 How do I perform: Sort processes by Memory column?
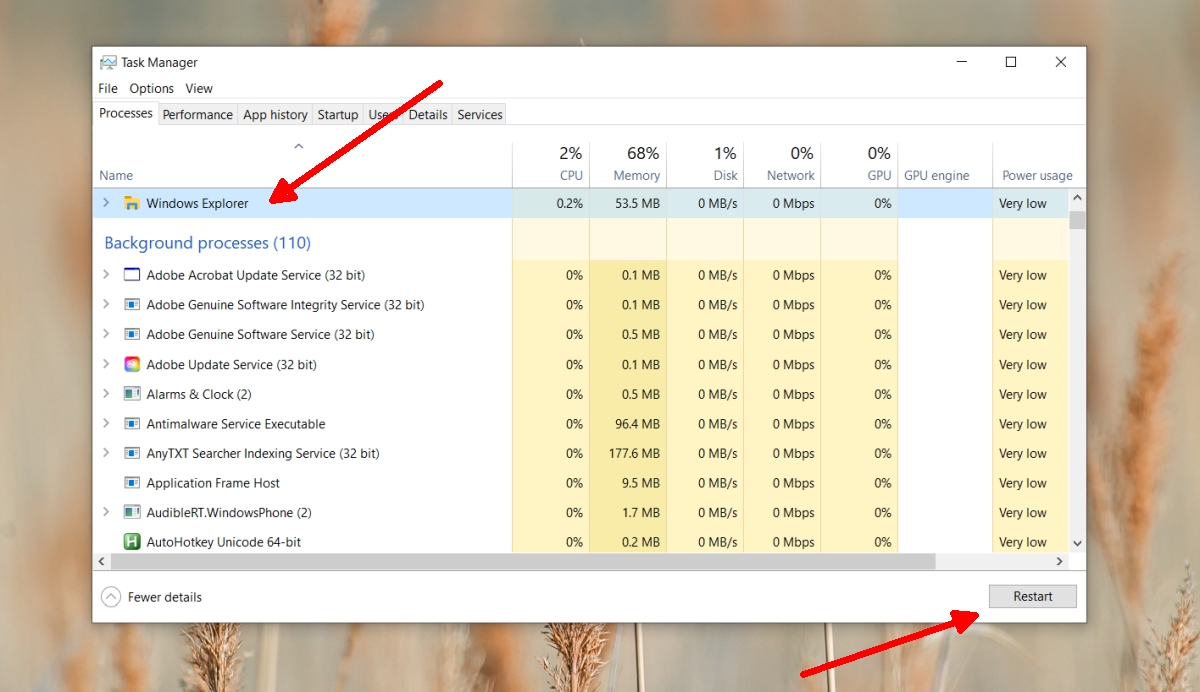coord(628,164)
